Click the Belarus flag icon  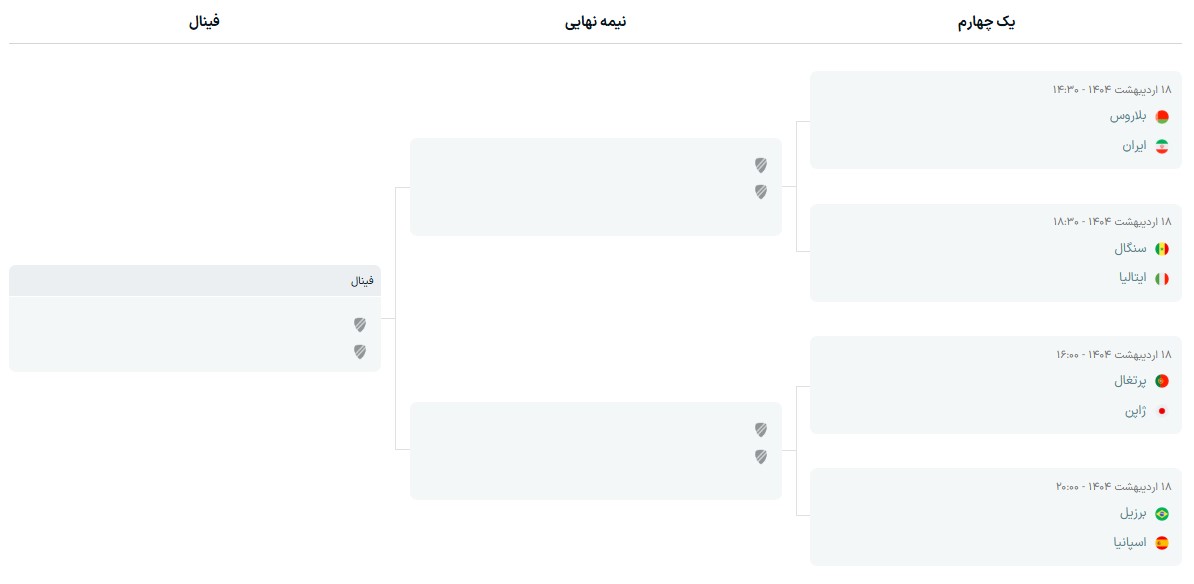[x=1161, y=117]
